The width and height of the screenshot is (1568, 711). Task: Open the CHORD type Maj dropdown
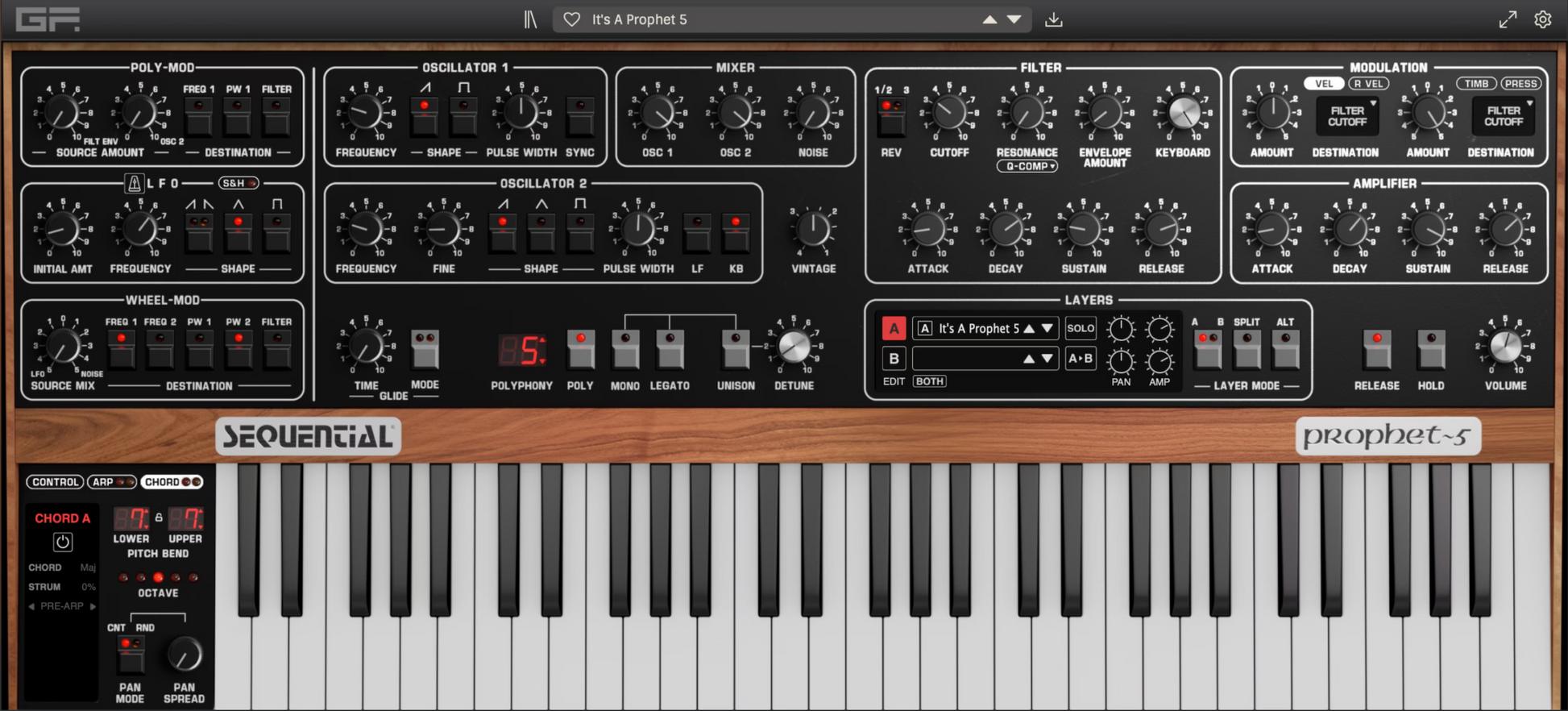pyautogui.click(x=88, y=568)
